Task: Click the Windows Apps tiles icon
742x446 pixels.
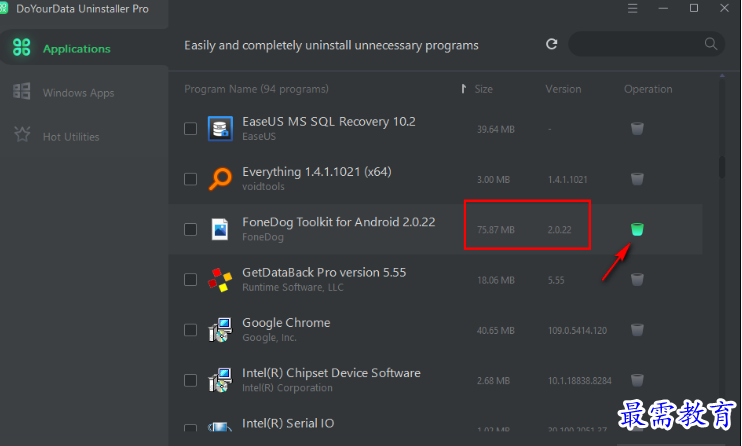Action: [x=22, y=91]
